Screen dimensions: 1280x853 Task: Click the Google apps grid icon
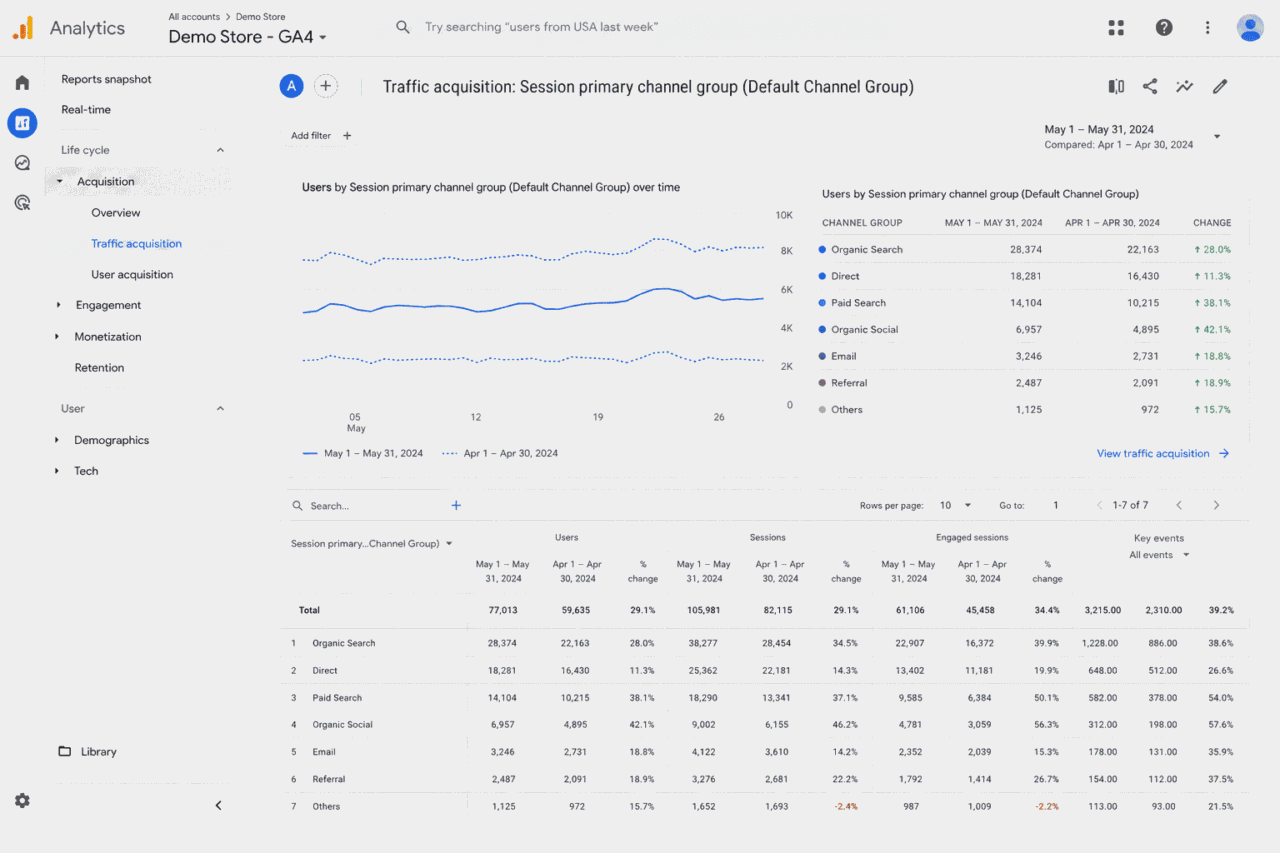coord(1116,28)
